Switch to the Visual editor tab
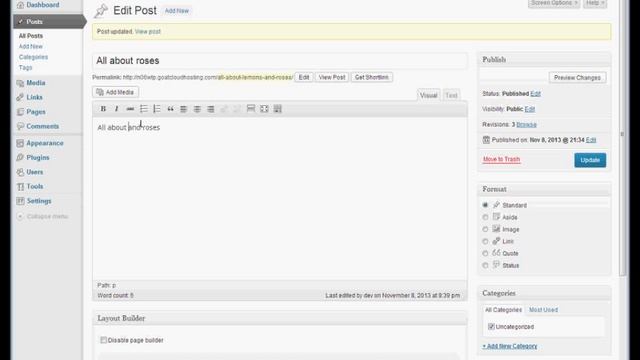This screenshot has height=360, width=640. point(429,95)
